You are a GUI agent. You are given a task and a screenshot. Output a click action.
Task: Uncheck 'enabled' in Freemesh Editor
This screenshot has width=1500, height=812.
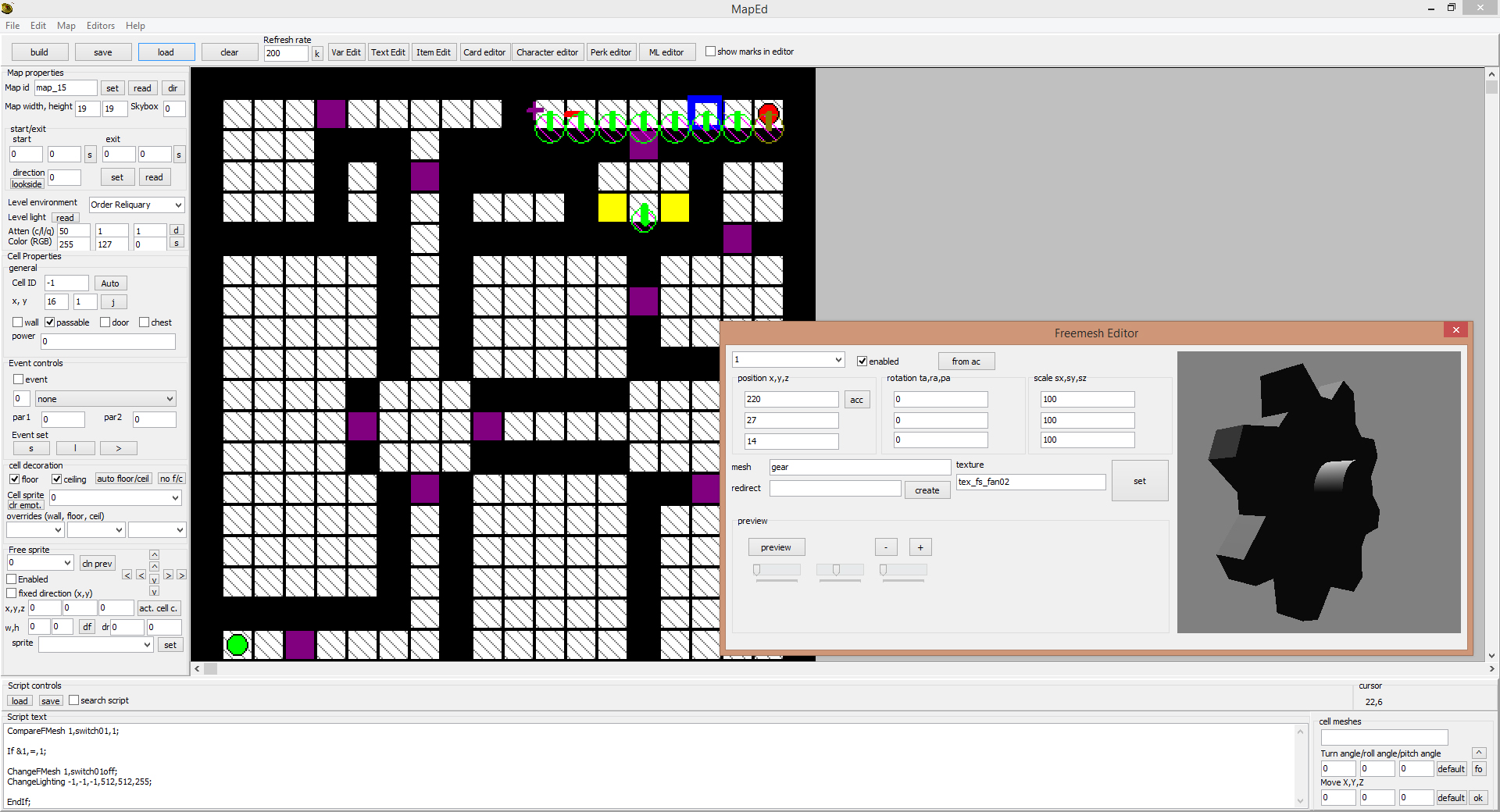coord(862,361)
